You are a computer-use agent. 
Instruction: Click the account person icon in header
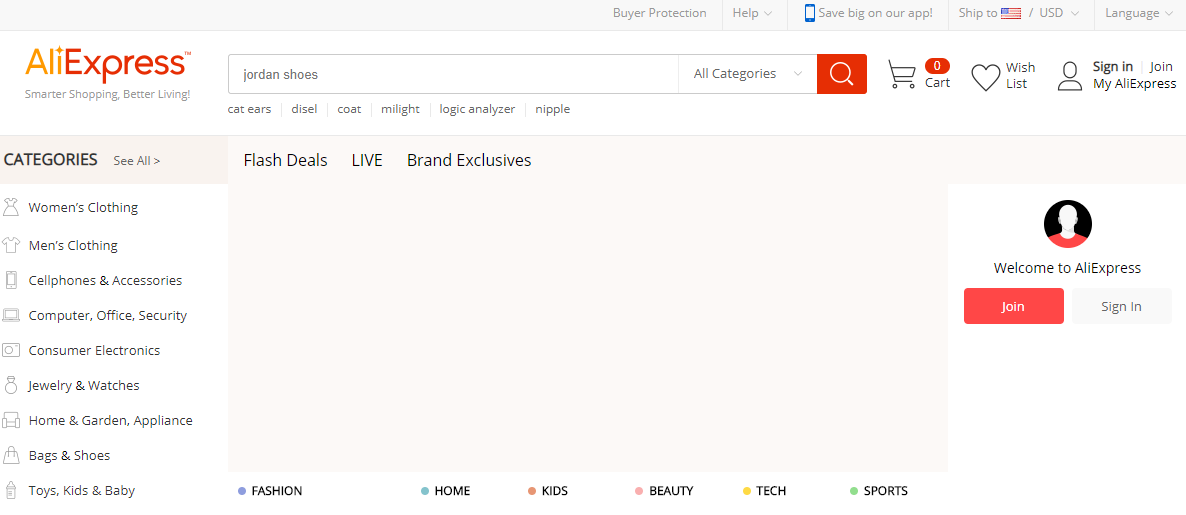(1070, 76)
